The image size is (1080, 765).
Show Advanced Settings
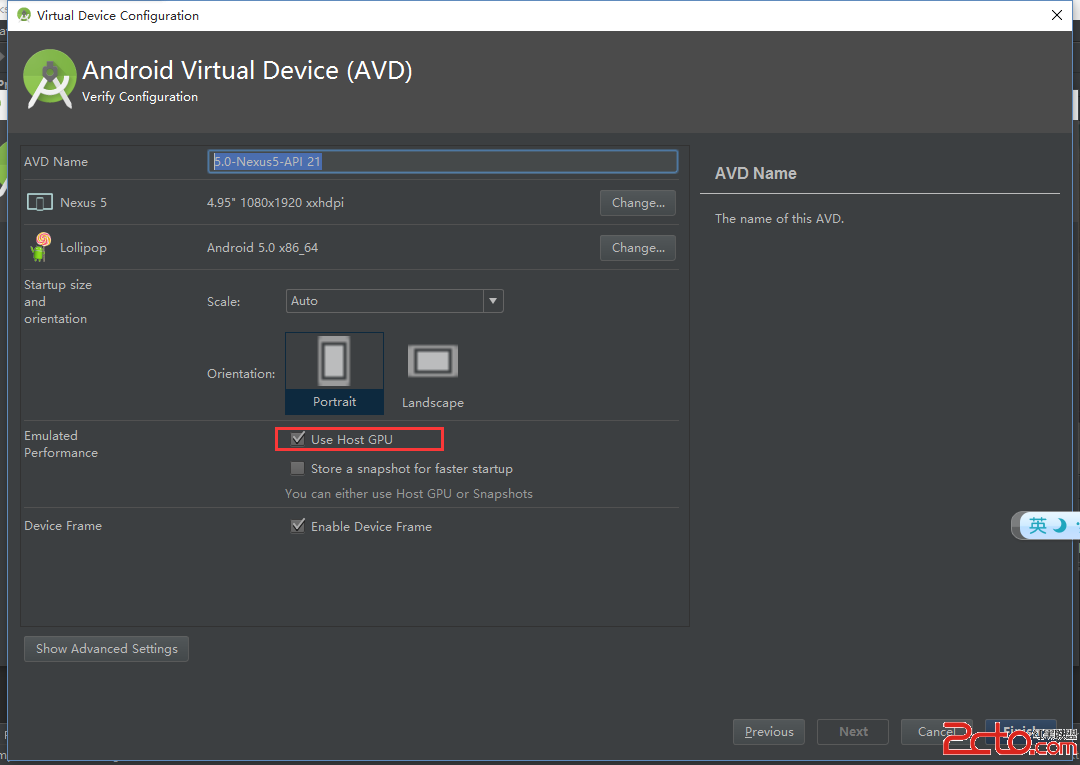(x=106, y=649)
